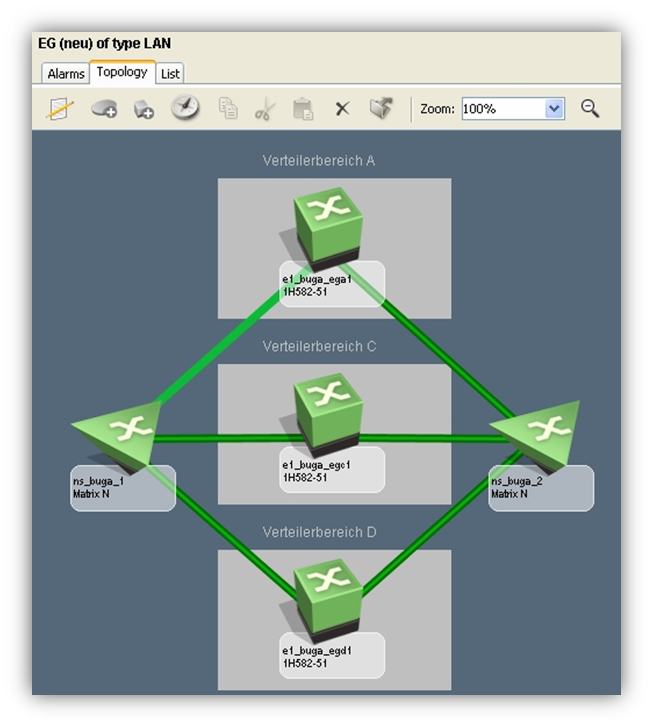Click the Verteilerbereich A group title
Viewport: 653px width, 727px height.
click(x=319, y=160)
